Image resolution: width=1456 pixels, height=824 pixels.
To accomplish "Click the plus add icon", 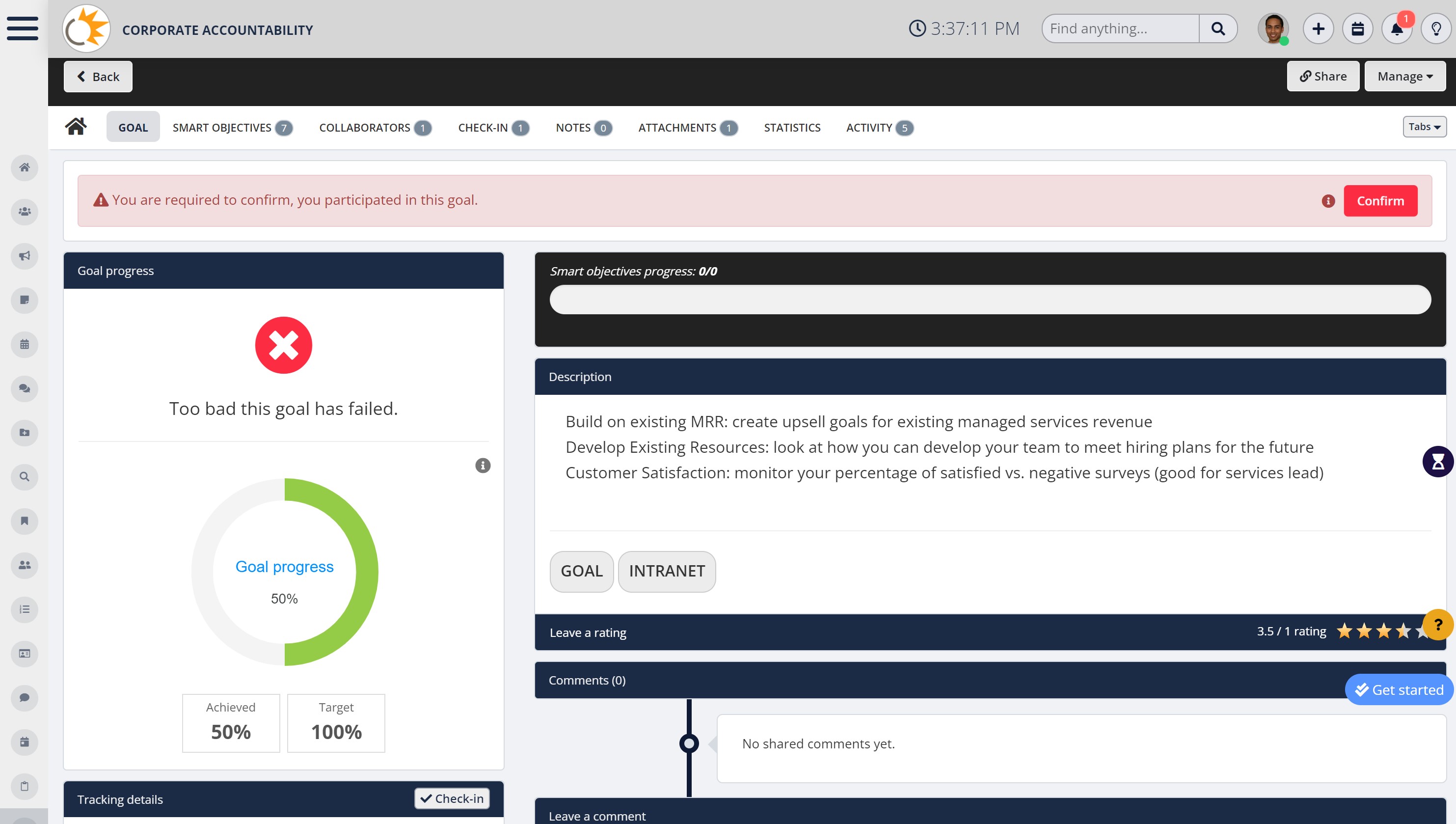I will pyautogui.click(x=1318, y=29).
